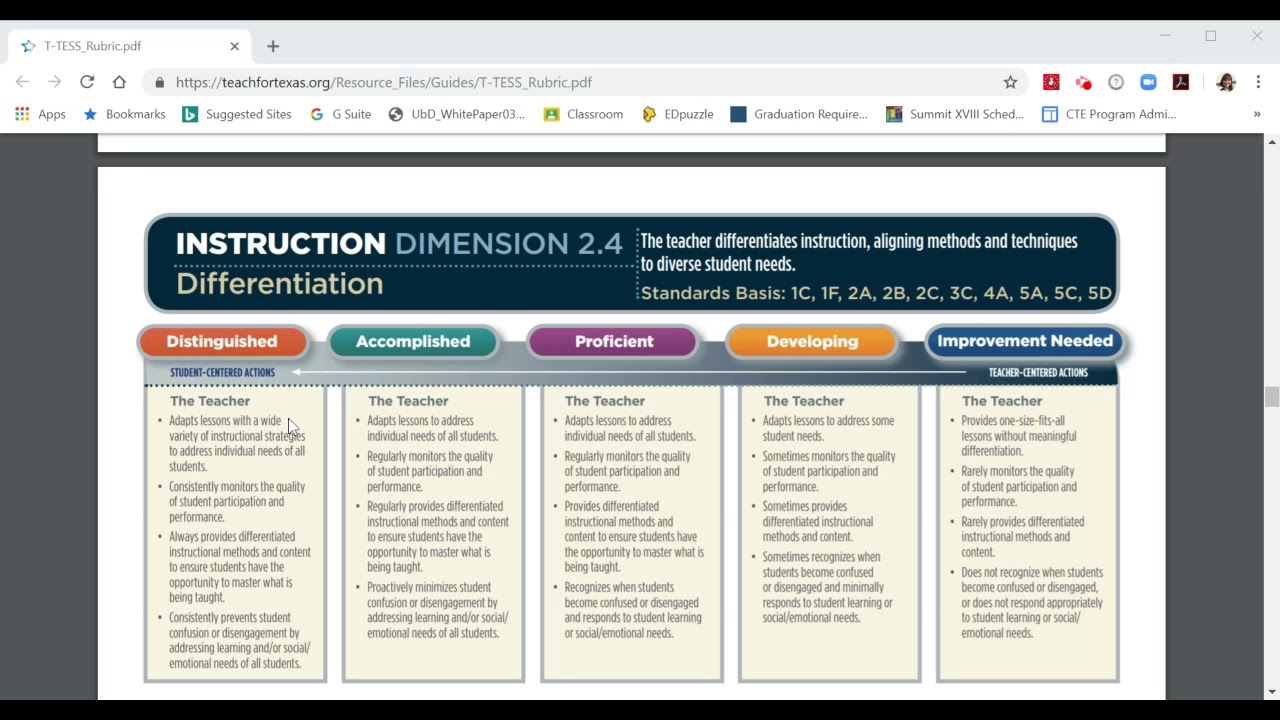The image size is (1280, 720).
Task: View site security lock information
Action: [159, 82]
